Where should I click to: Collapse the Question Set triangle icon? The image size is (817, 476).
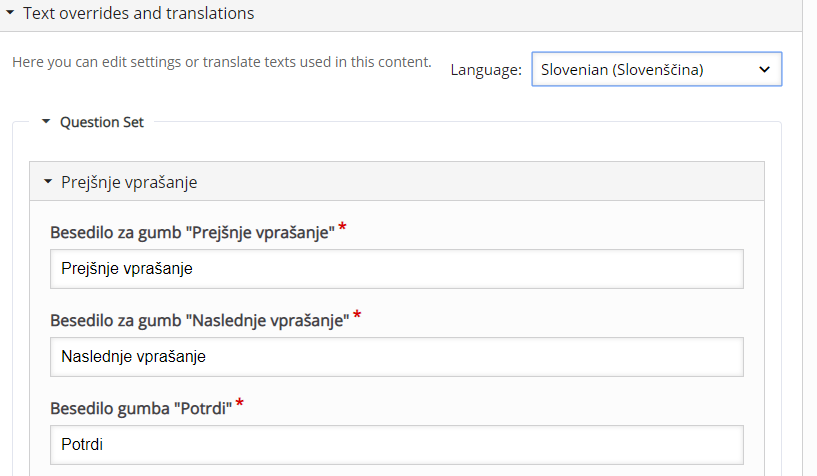46,121
